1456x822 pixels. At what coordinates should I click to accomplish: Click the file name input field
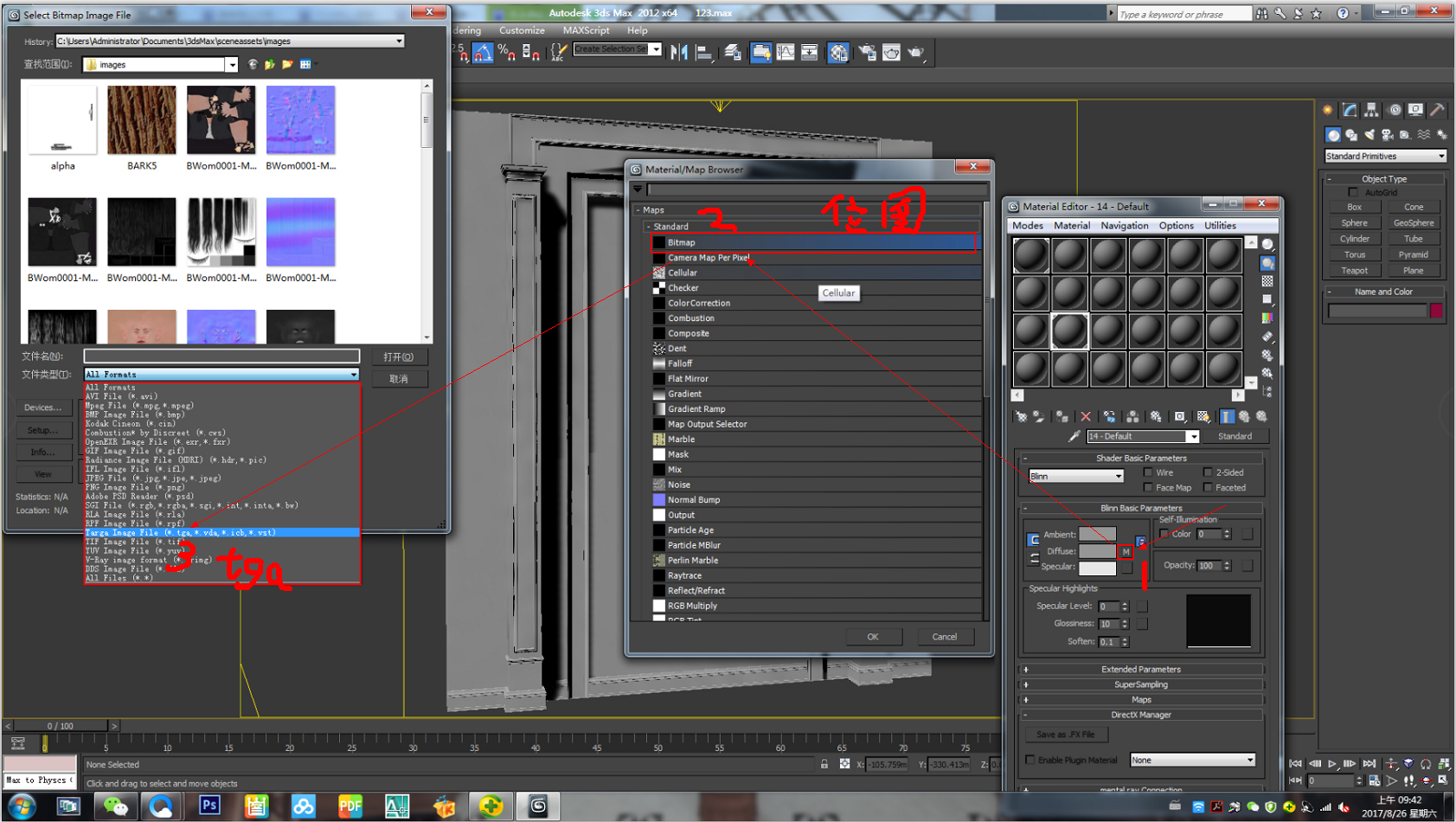221,356
